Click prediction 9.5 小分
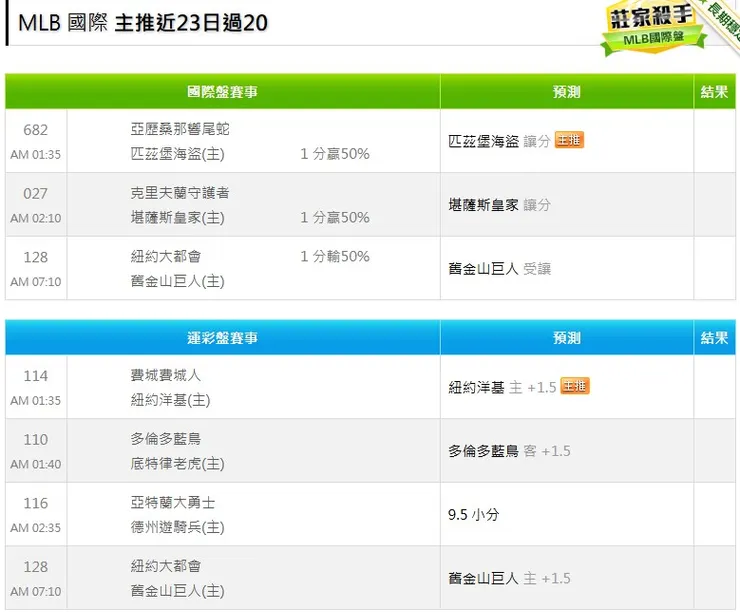The height and width of the screenshot is (612, 740). [473, 515]
